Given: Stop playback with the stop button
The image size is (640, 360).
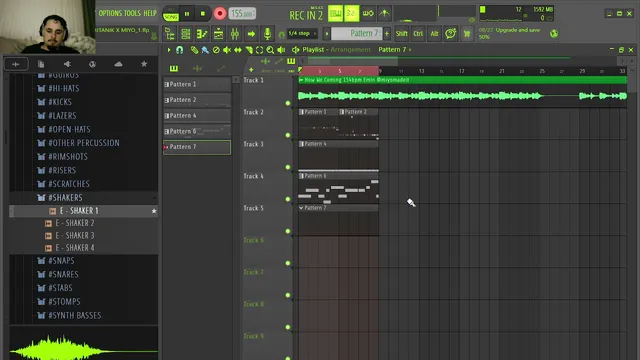Looking at the screenshot, I should click(x=203, y=14).
